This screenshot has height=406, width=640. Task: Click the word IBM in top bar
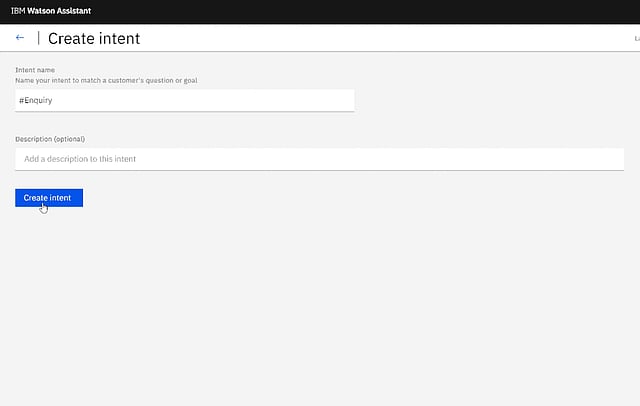(x=17, y=11)
